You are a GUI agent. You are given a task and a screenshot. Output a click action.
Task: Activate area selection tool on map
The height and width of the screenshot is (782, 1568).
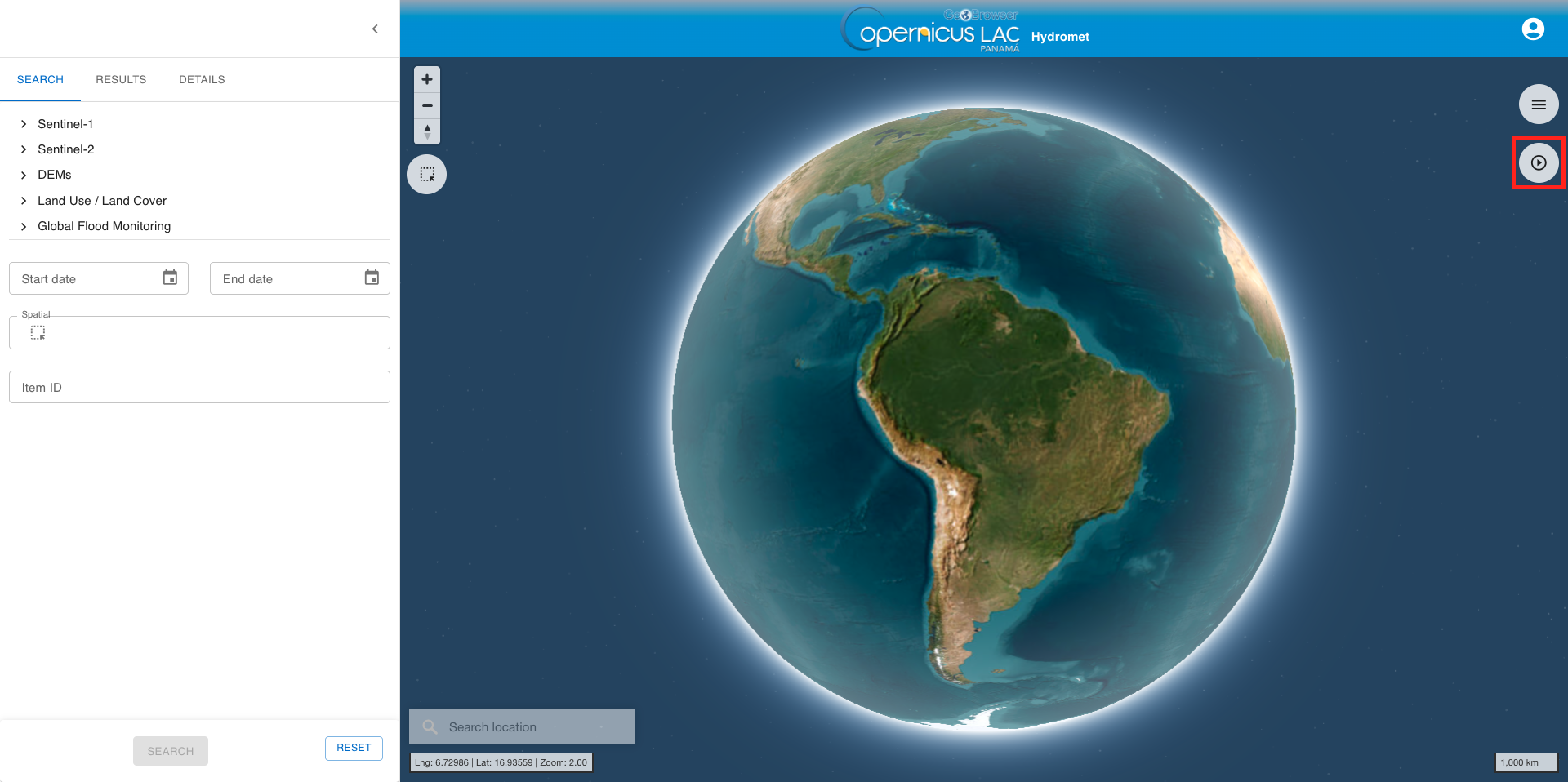pyautogui.click(x=426, y=175)
